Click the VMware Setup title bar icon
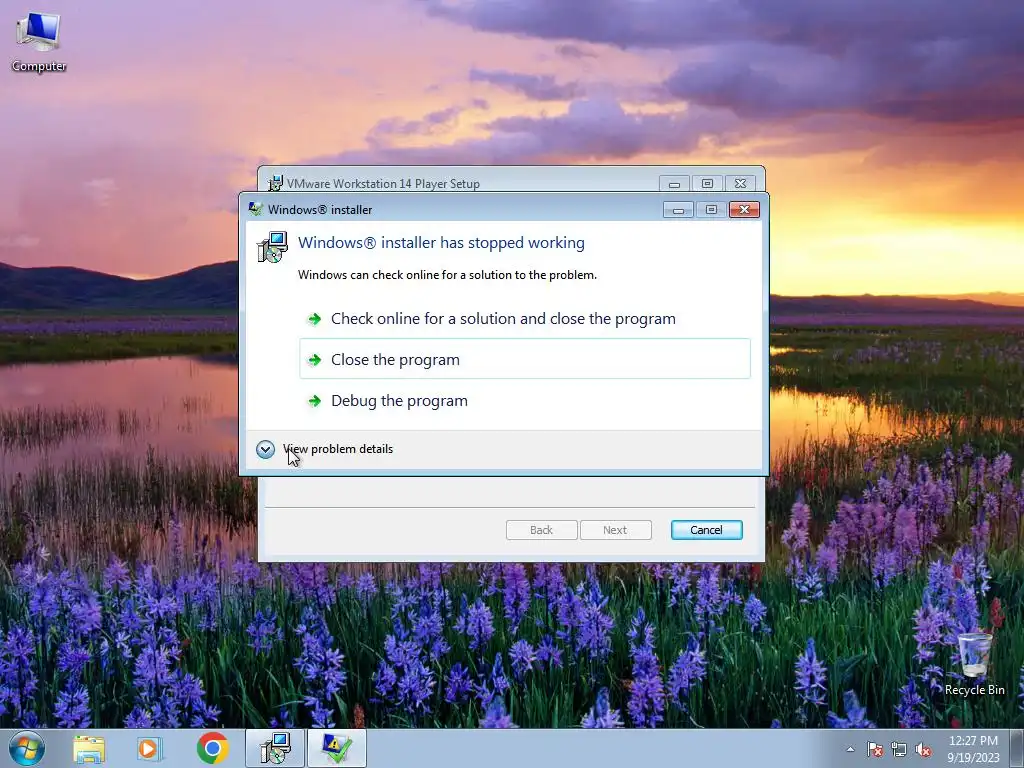This screenshot has height=768, width=1024. click(276, 183)
